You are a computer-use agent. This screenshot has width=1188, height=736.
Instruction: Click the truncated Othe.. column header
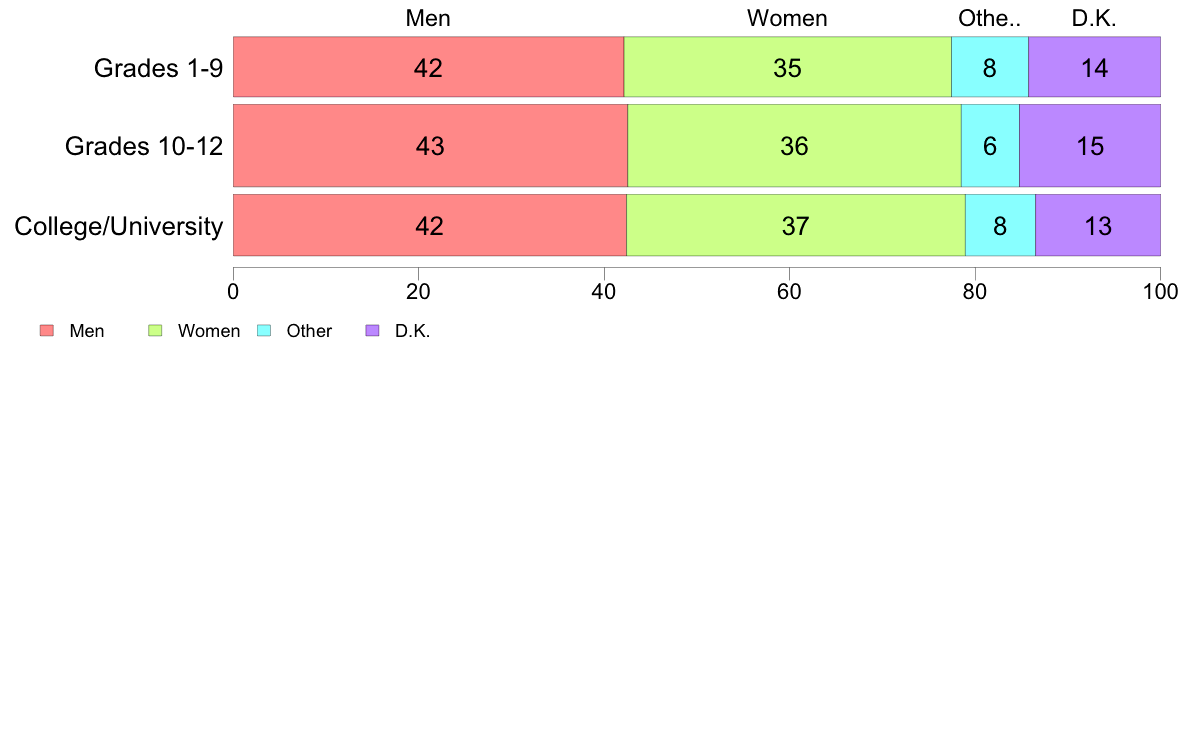(x=989, y=18)
